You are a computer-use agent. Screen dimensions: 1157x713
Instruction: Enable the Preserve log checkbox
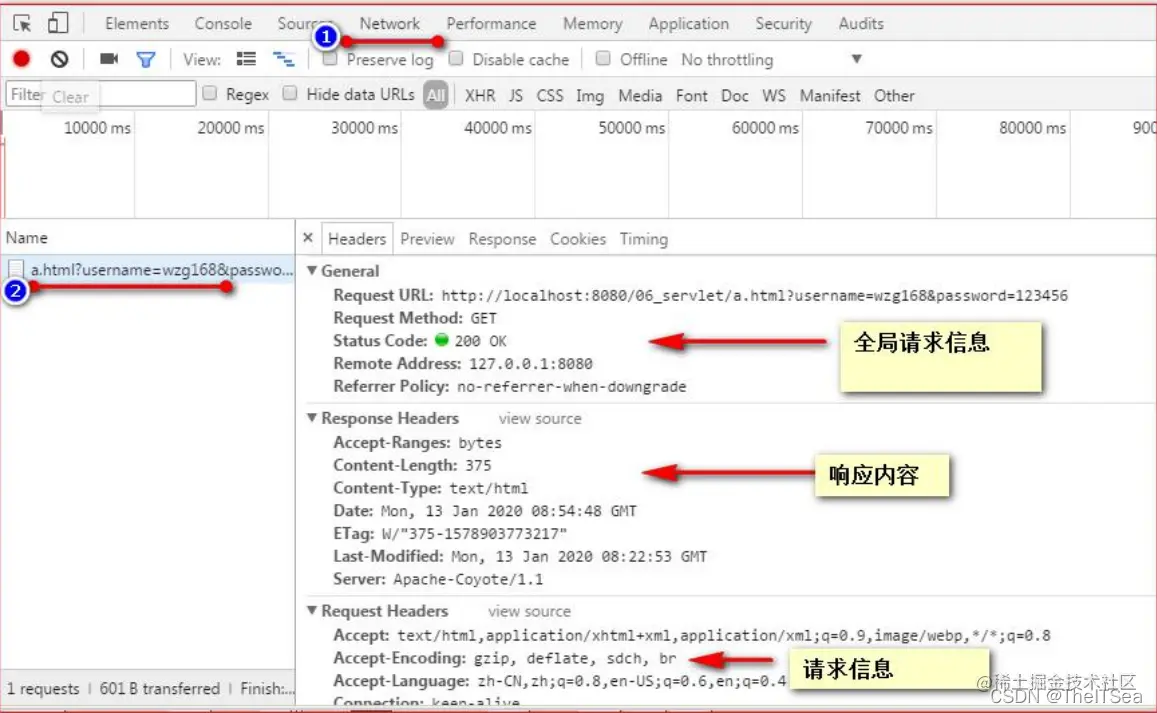[330, 59]
